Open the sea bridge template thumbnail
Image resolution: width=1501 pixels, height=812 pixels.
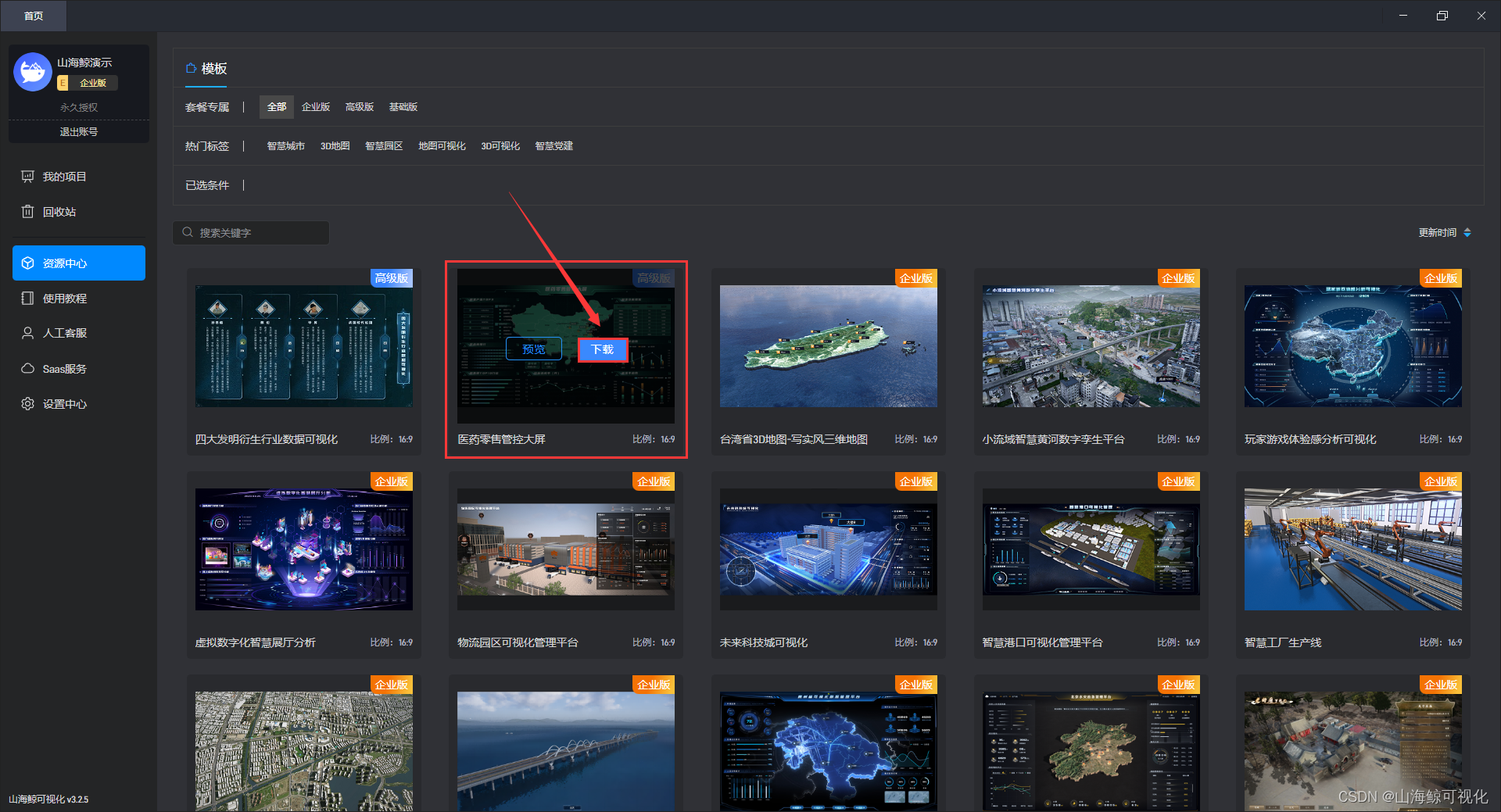click(566, 751)
